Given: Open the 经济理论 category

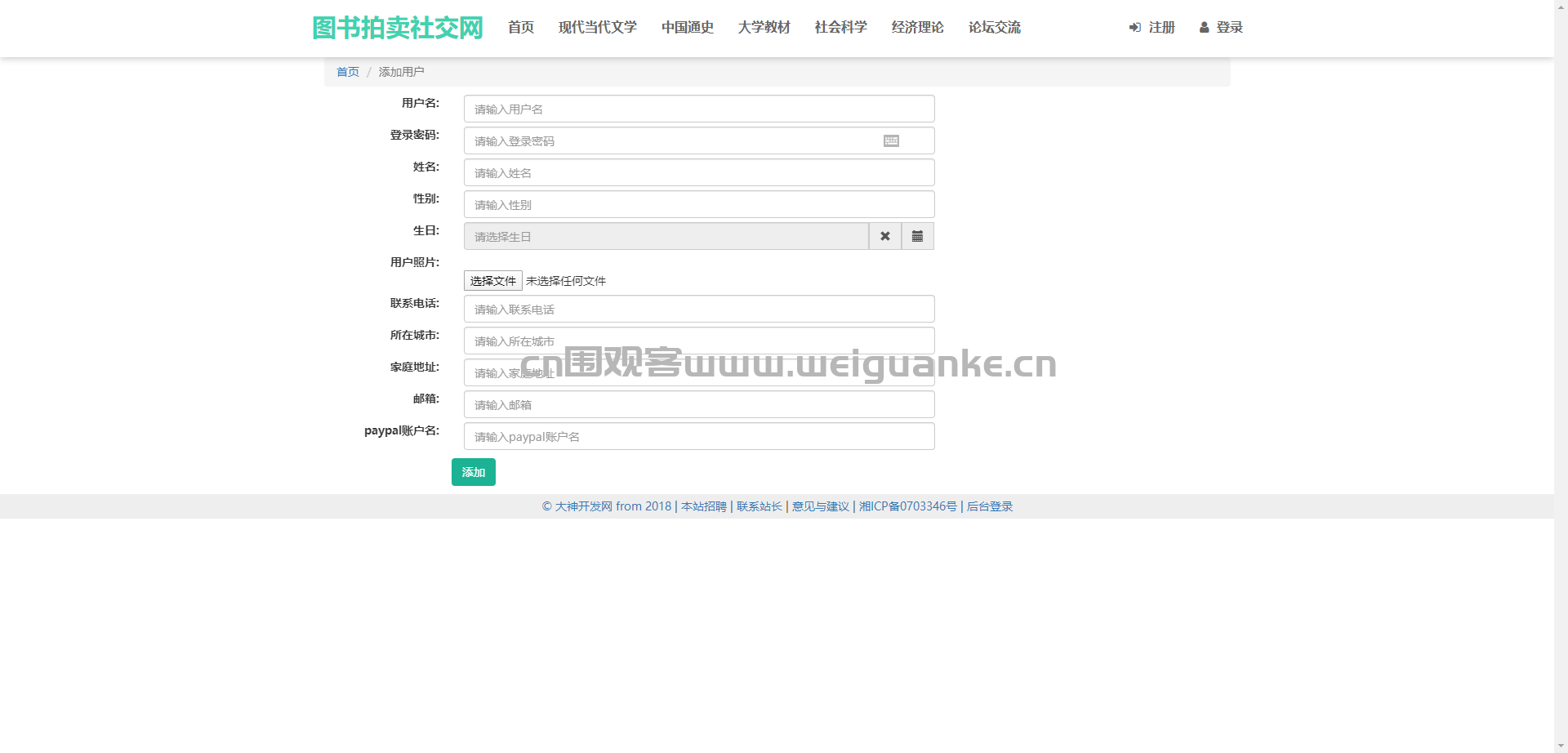Looking at the screenshot, I should tap(918, 28).
